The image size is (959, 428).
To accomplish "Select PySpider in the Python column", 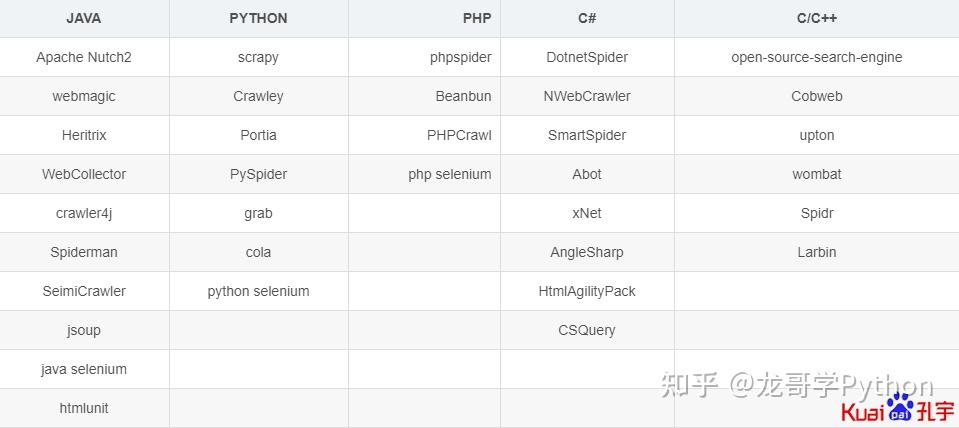I will tap(258, 174).
